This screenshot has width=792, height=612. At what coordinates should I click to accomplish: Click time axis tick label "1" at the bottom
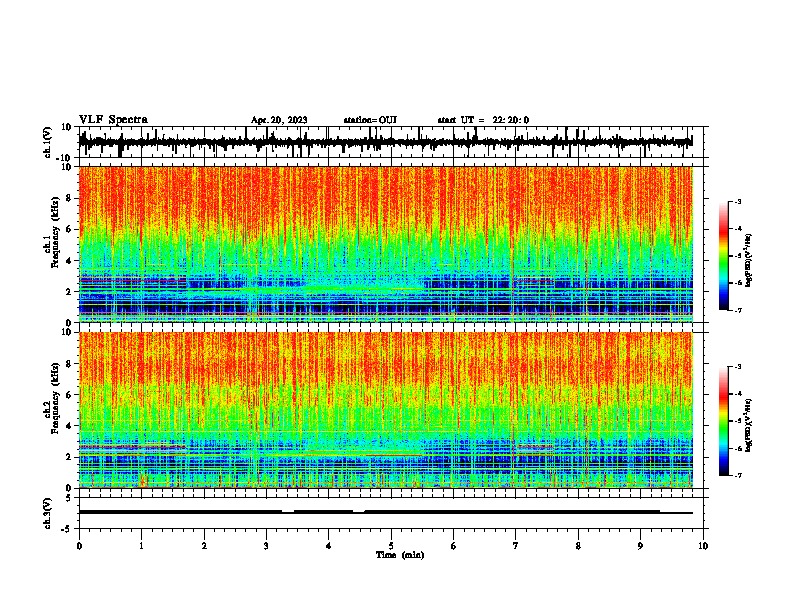click(x=141, y=546)
